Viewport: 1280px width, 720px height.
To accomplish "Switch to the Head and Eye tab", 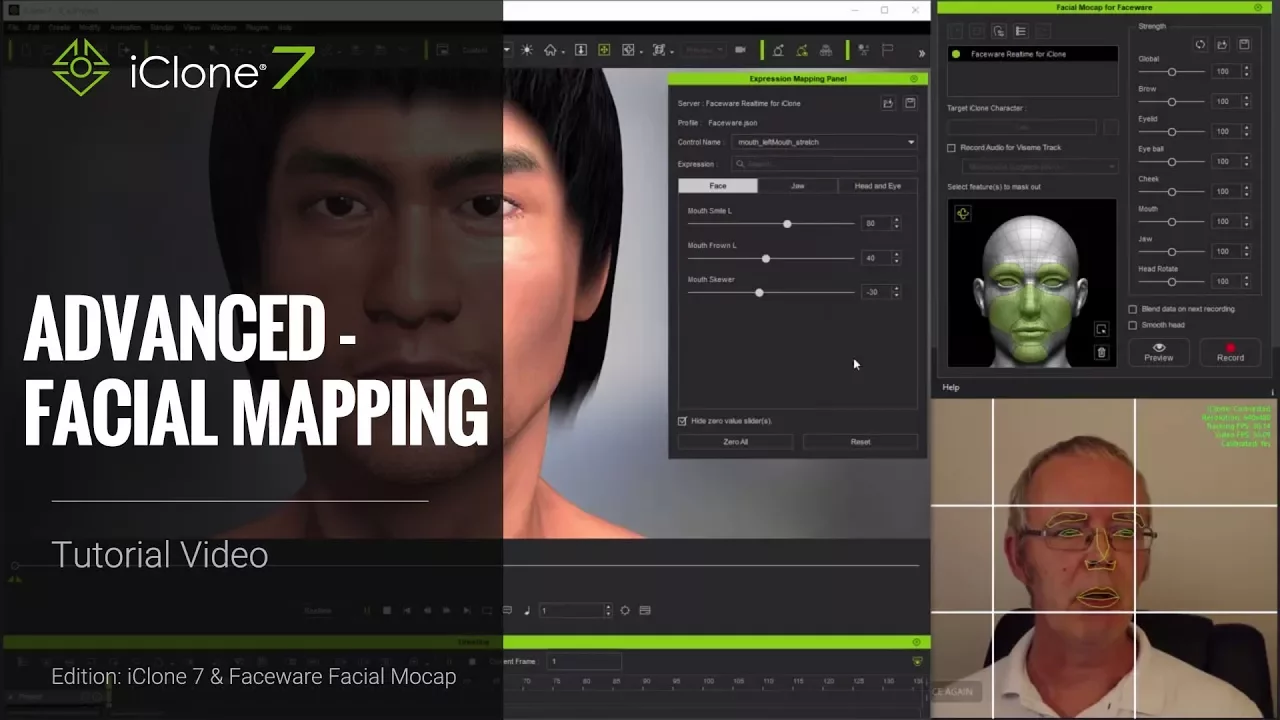I will pos(877,186).
